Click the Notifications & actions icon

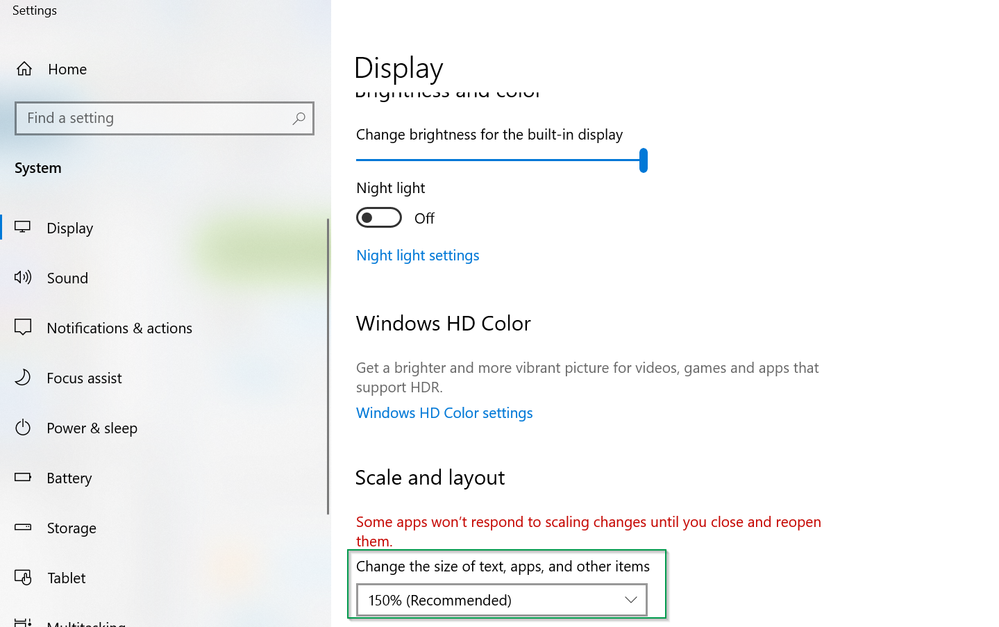(23, 328)
